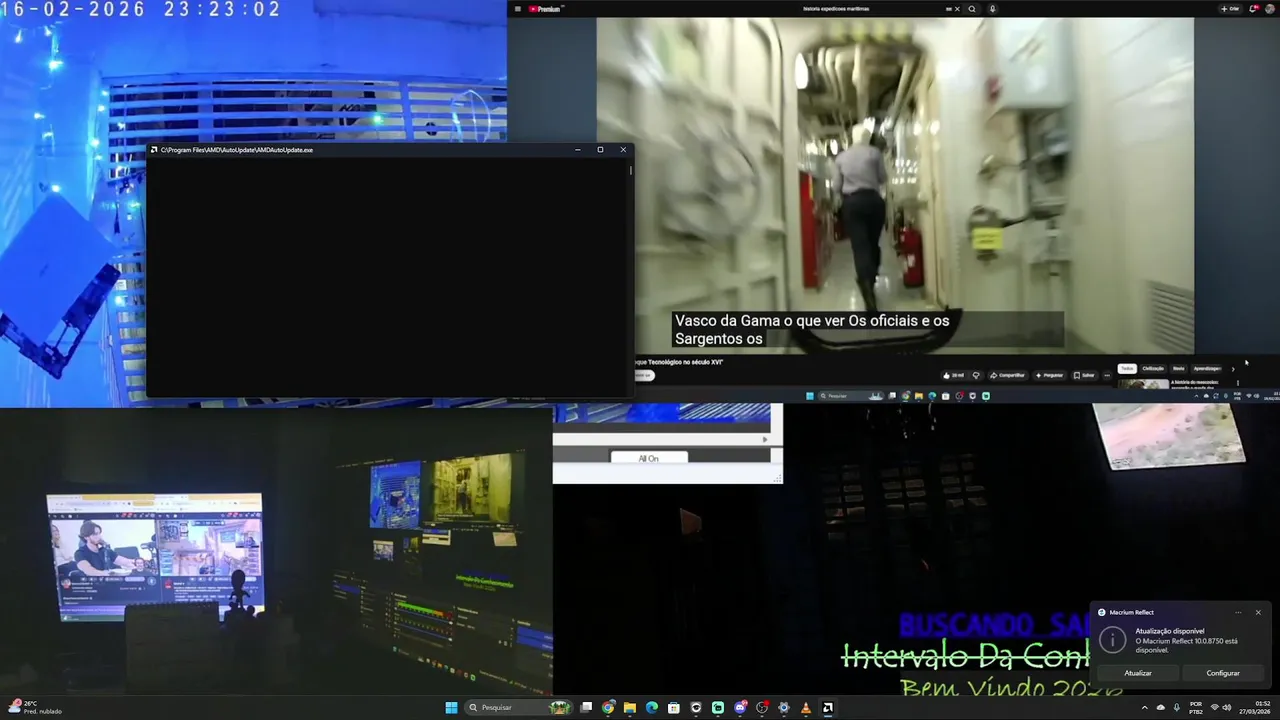Click the microphone tray icon
The width and height of the screenshot is (1280, 720).
point(1177,708)
